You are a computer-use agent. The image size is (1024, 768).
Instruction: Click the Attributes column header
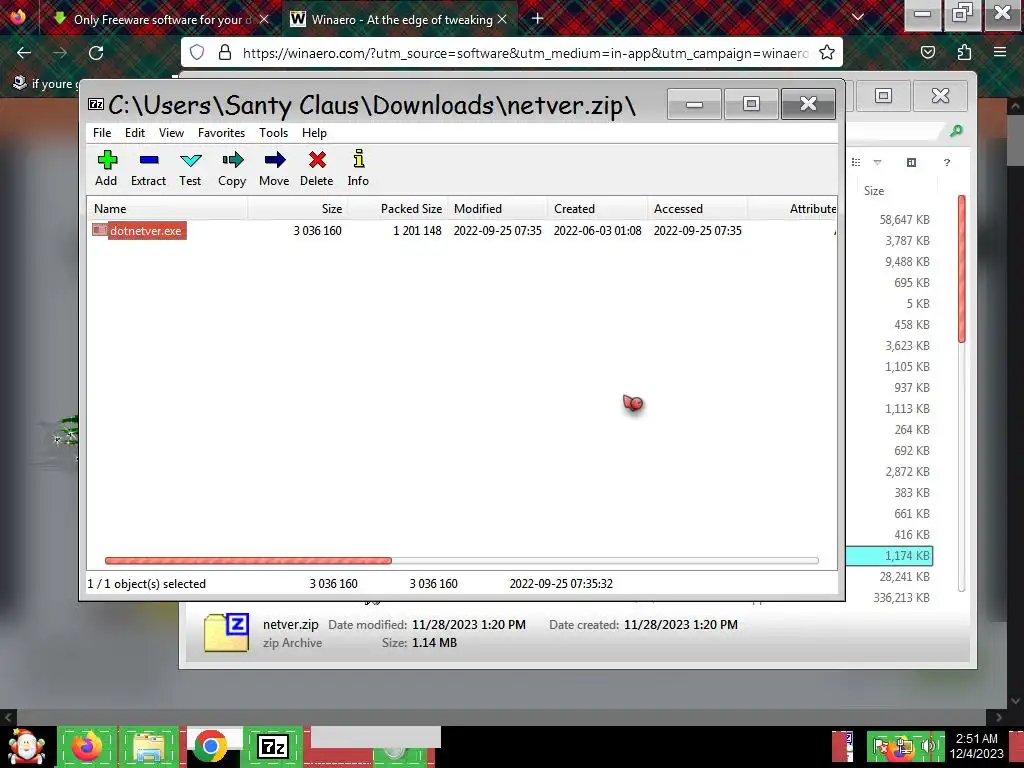[792, 209]
